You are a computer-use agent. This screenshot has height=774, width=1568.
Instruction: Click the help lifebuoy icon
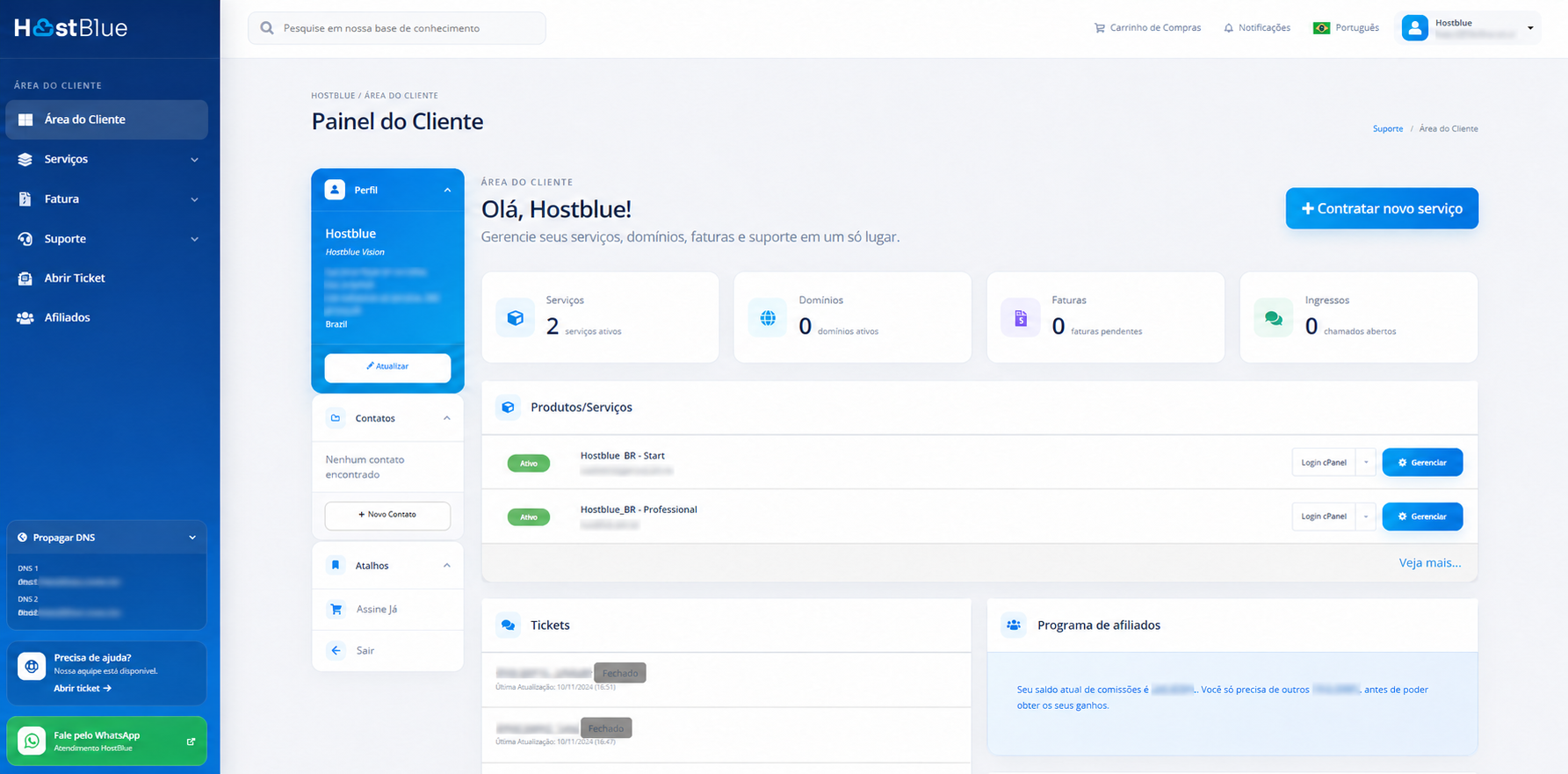[32, 666]
